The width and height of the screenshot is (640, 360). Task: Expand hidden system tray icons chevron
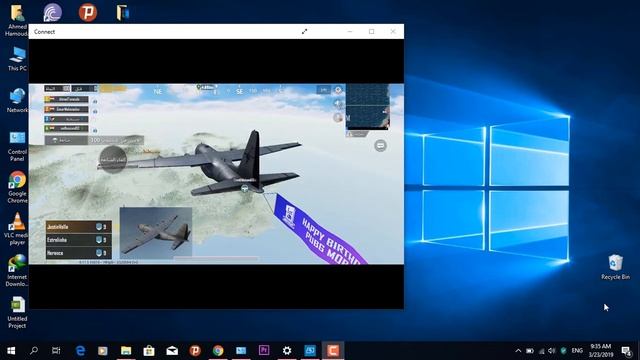(518, 351)
